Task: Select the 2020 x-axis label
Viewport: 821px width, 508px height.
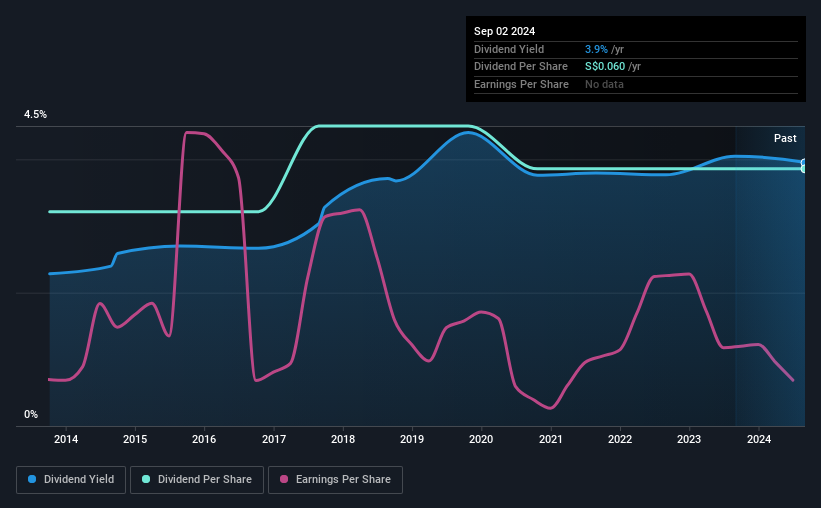Action: click(x=481, y=439)
